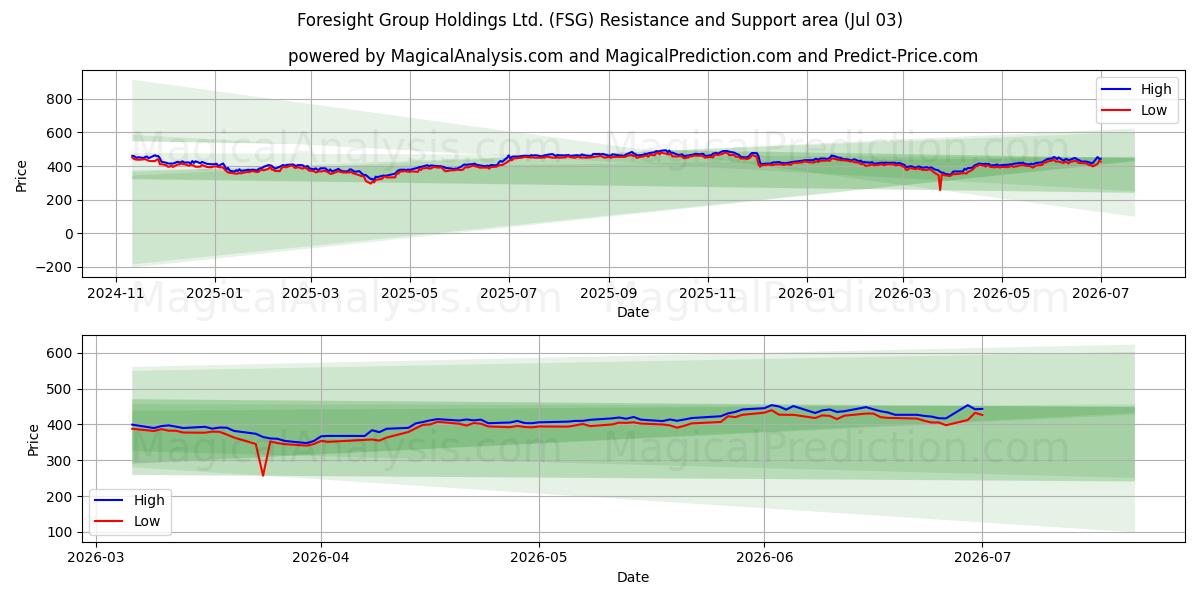1200x600 pixels.
Task: Click the 'powered by MagicalAnalysis.com' subtitle
Action: pos(633,56)
